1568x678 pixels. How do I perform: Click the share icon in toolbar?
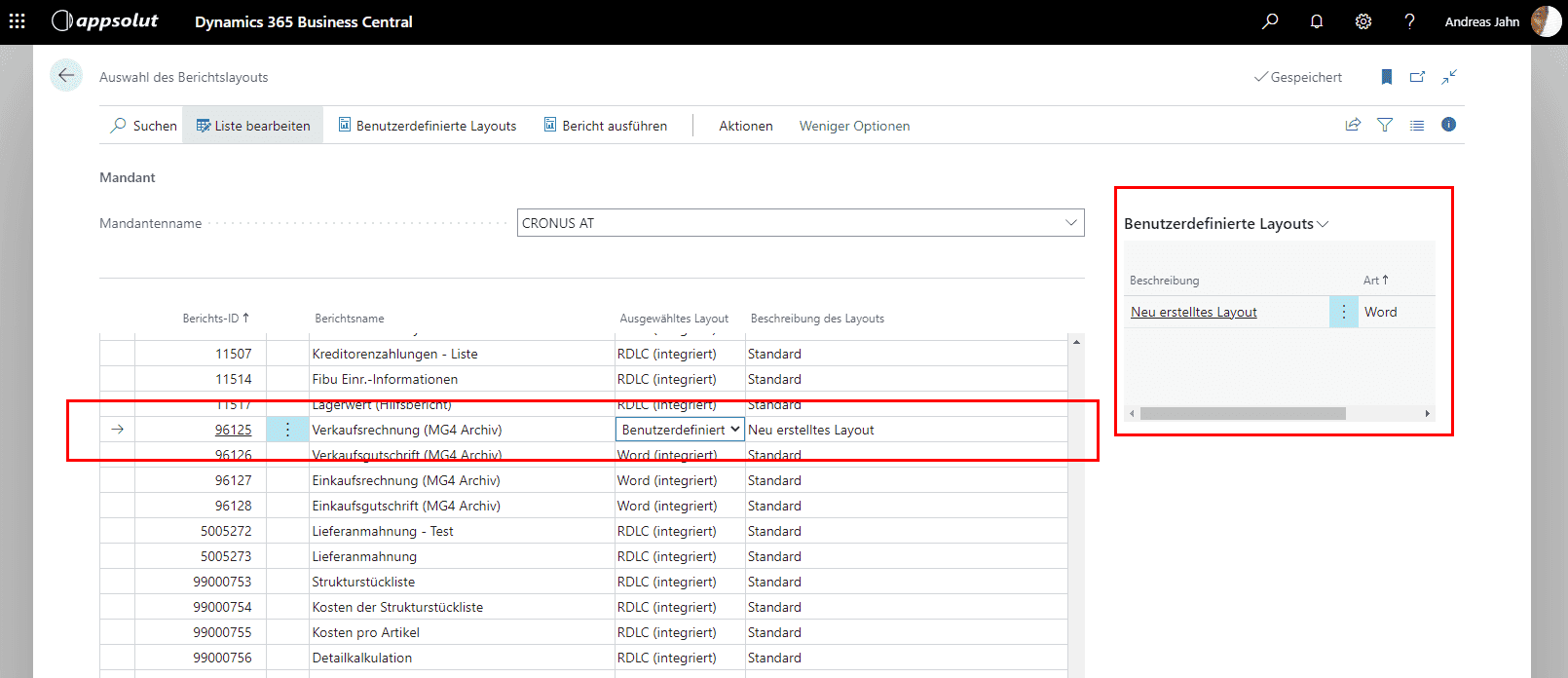1353,125
